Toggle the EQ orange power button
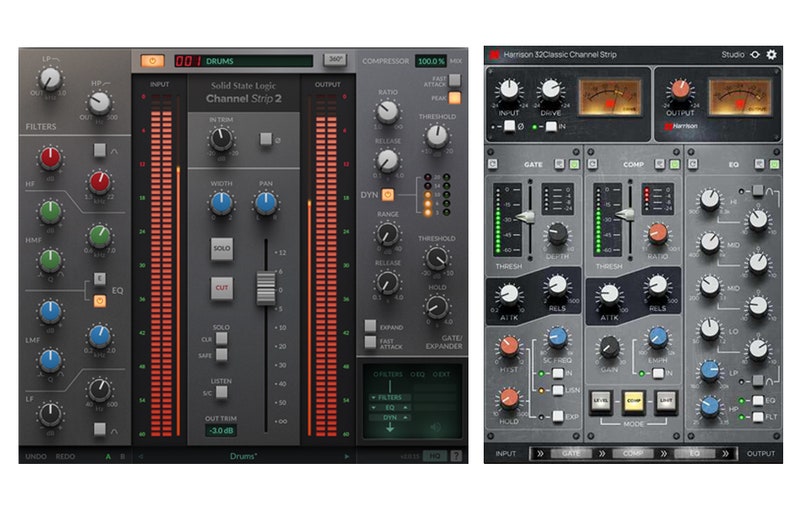This screenshot has width=800, height=508. coord(100,298)
